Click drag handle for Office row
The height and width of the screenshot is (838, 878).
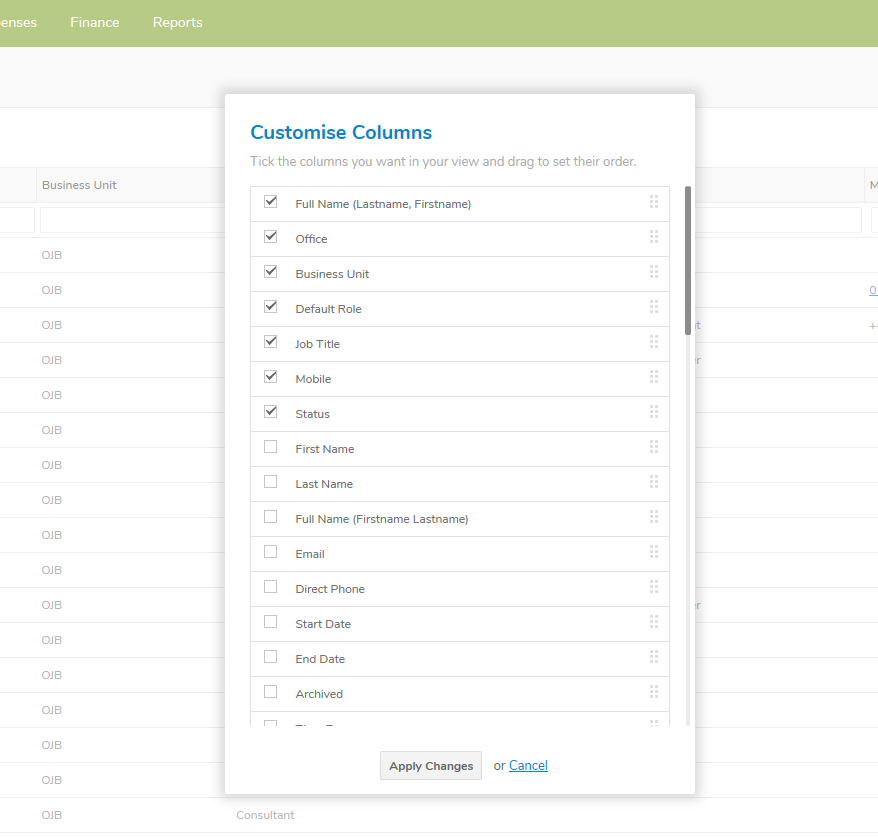tap(653, 237)
